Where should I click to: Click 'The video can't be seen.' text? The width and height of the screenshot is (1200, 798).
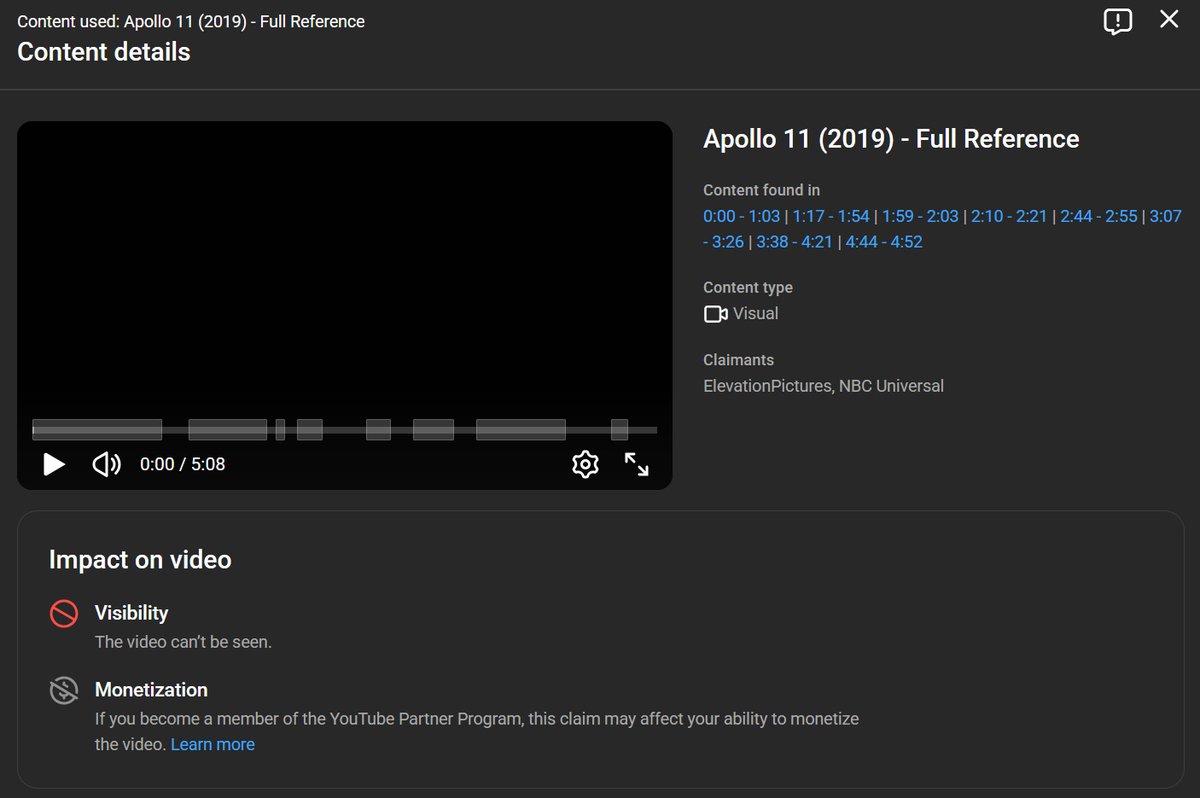(x=183, y=642)
